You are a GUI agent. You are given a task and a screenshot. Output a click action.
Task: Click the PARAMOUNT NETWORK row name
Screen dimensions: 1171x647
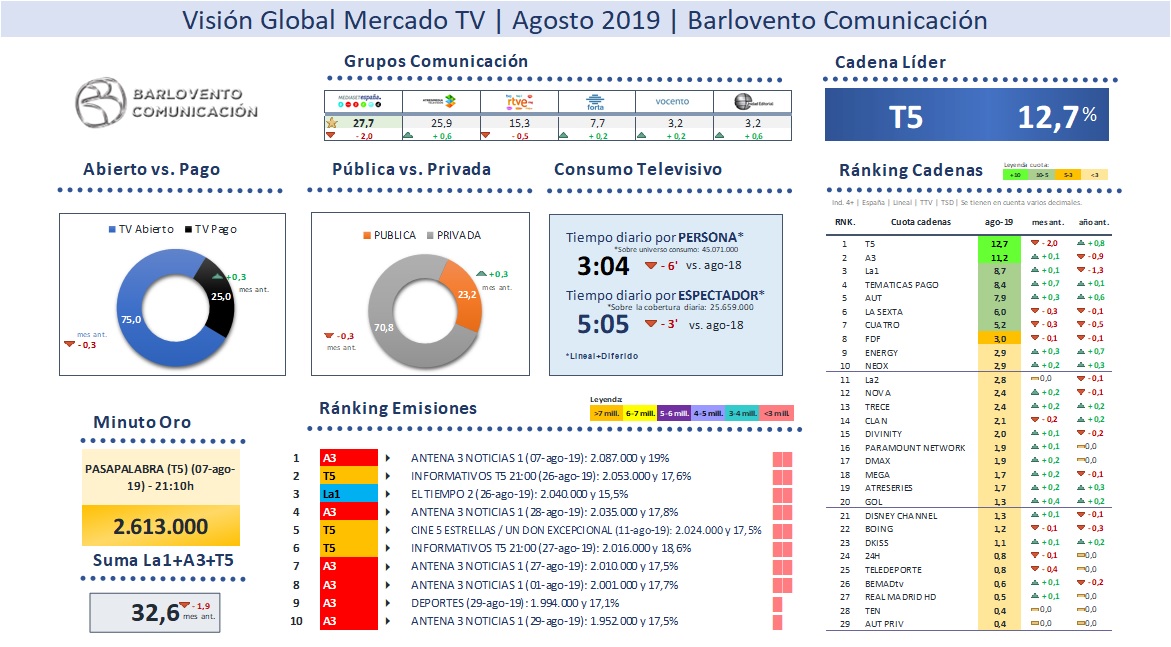pyautogui.click(x=915, y=448)
